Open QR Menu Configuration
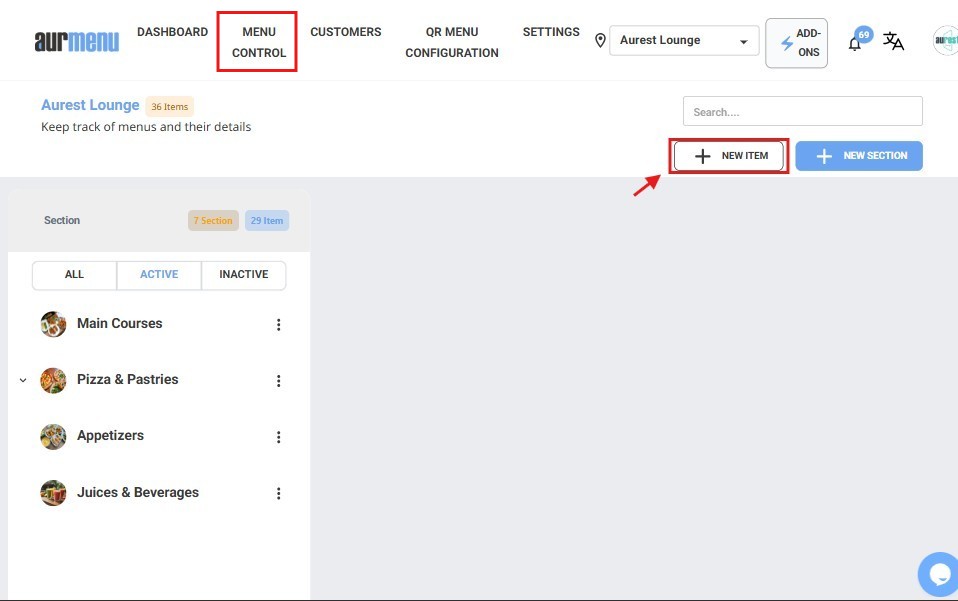 [x=451, y=42]
